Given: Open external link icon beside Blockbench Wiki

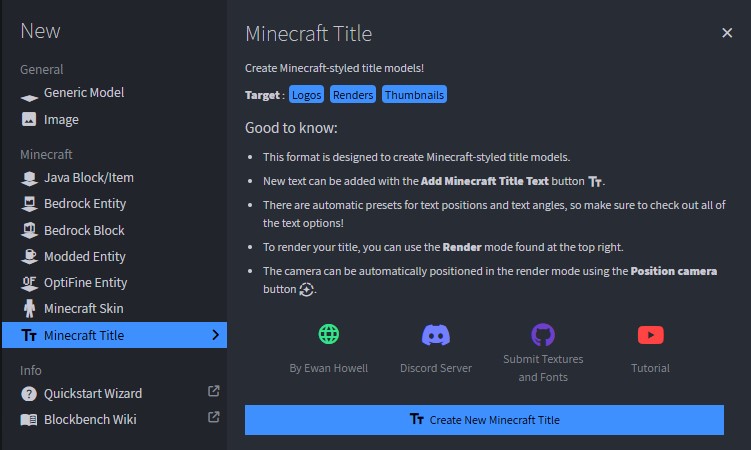Looking at the screenshot, I should [213, 418].
